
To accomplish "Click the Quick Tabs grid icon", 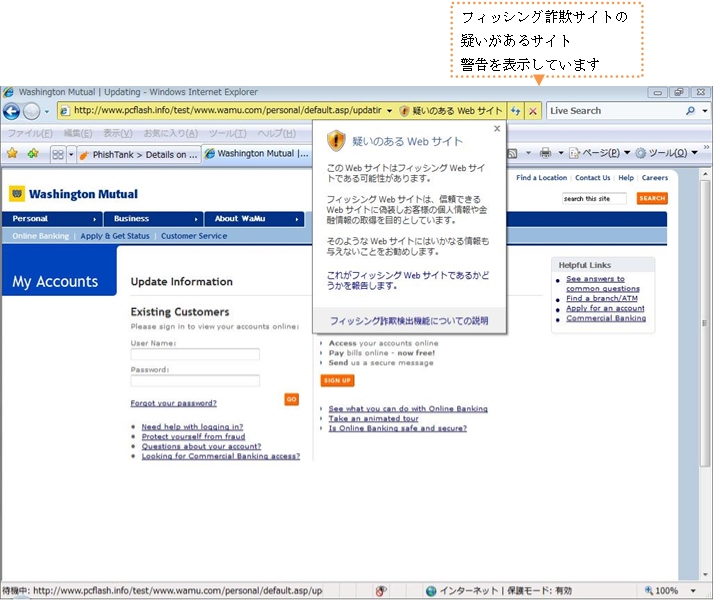I will [x=58, y=154].
